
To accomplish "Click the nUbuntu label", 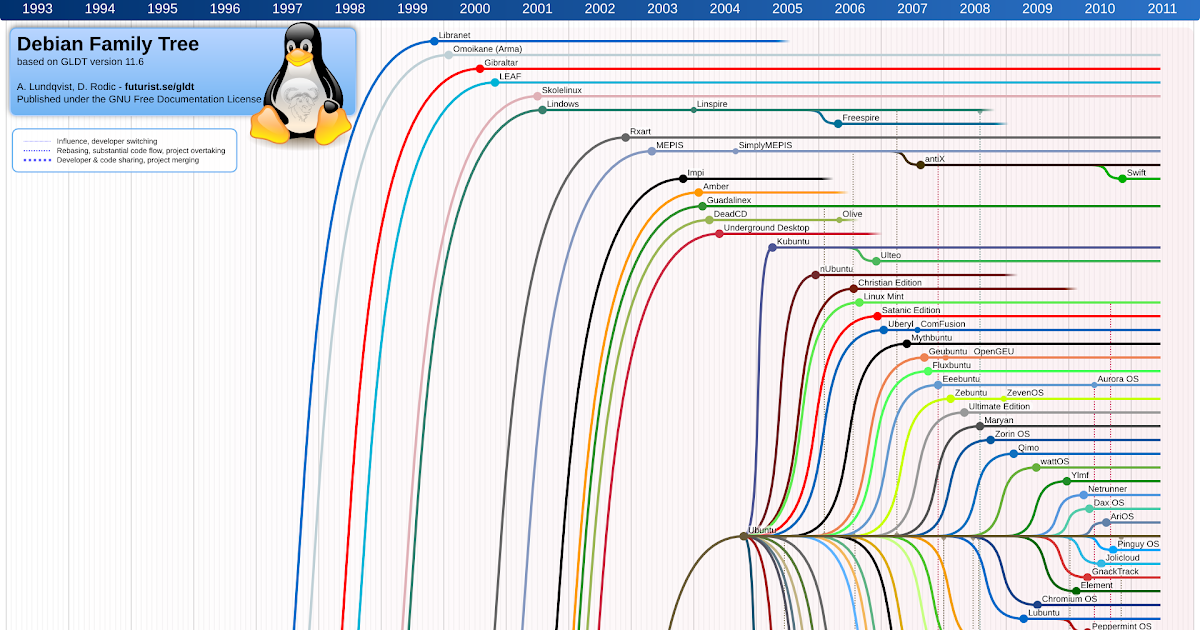I will 837,269.
